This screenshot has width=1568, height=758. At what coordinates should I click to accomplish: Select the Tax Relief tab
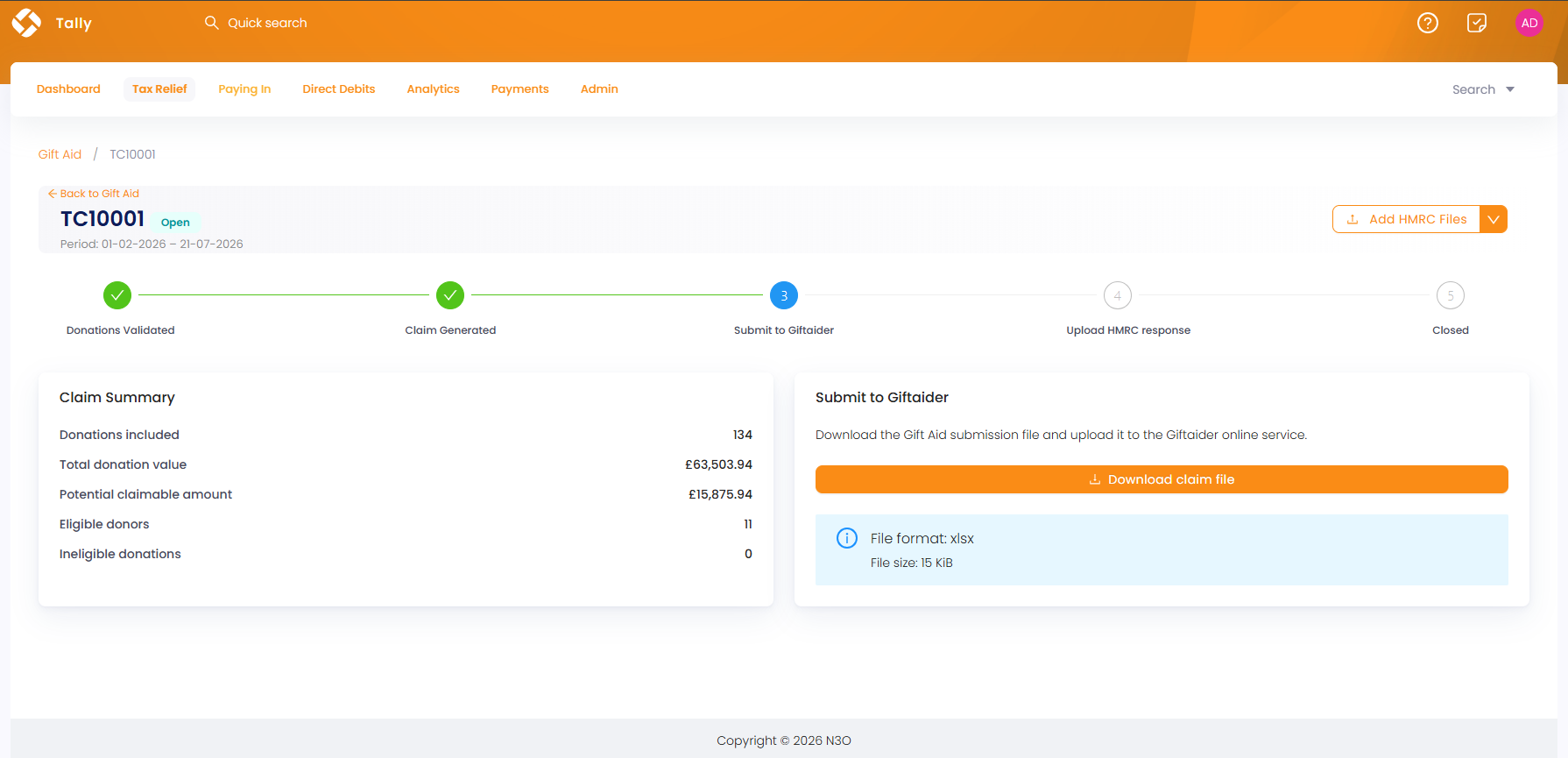point(159,89)
